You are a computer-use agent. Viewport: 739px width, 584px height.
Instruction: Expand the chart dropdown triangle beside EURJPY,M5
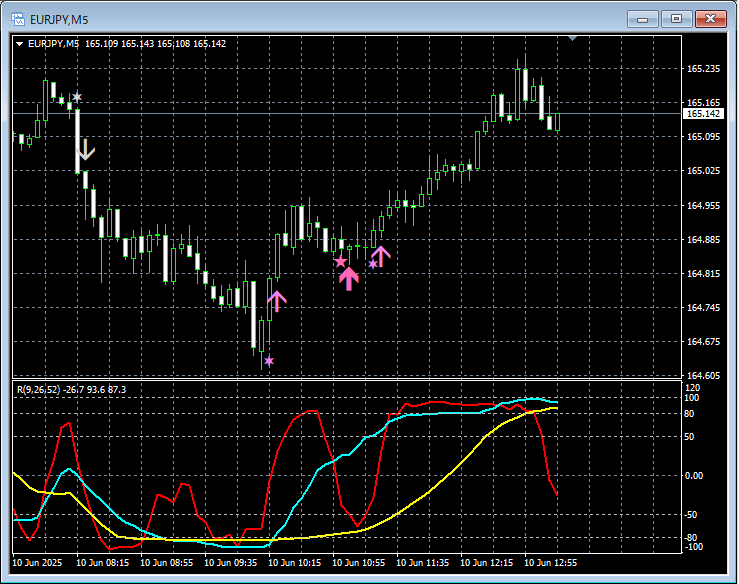tap(20, 44)
